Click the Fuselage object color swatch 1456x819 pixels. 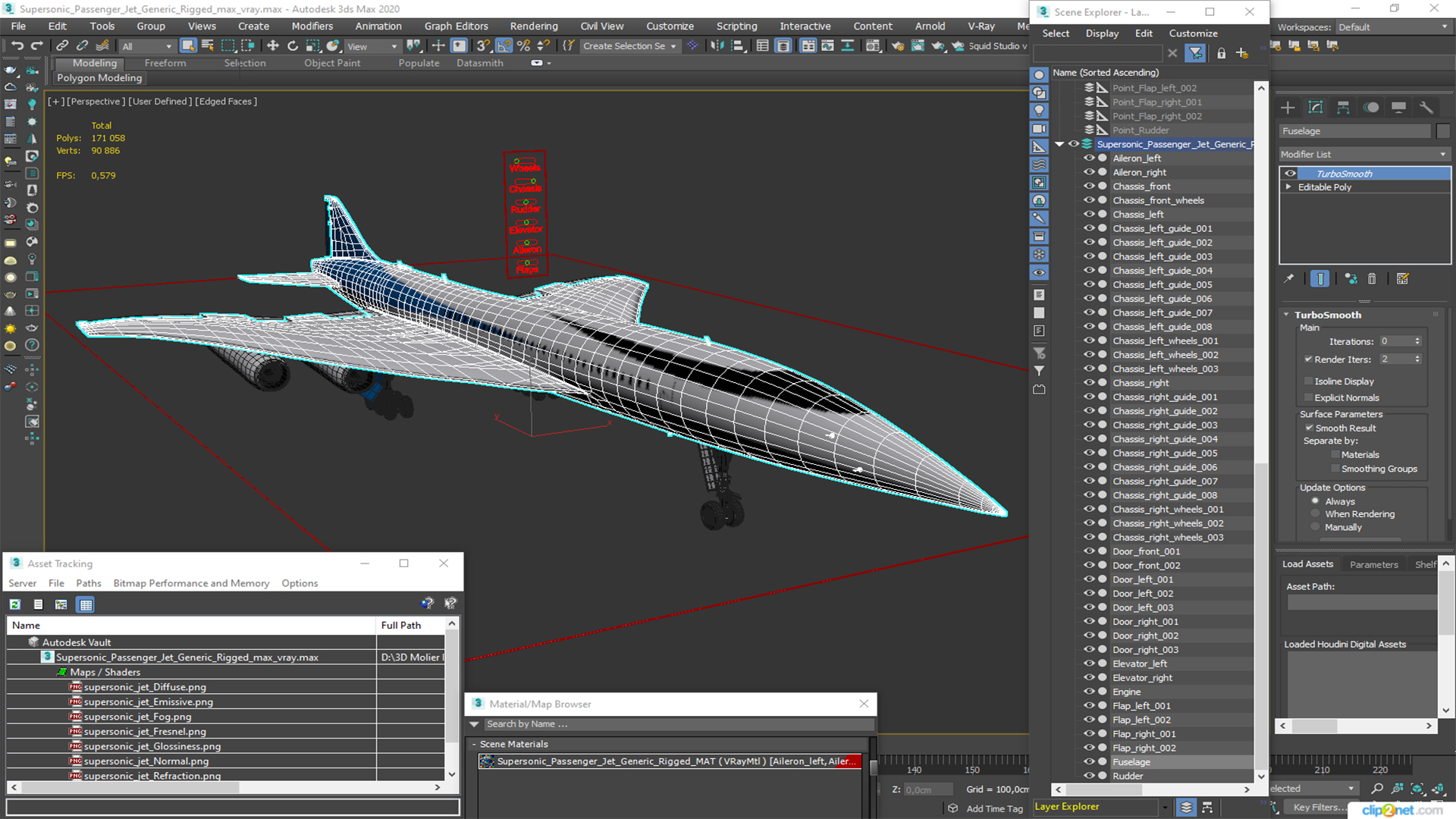(1443, 131)
